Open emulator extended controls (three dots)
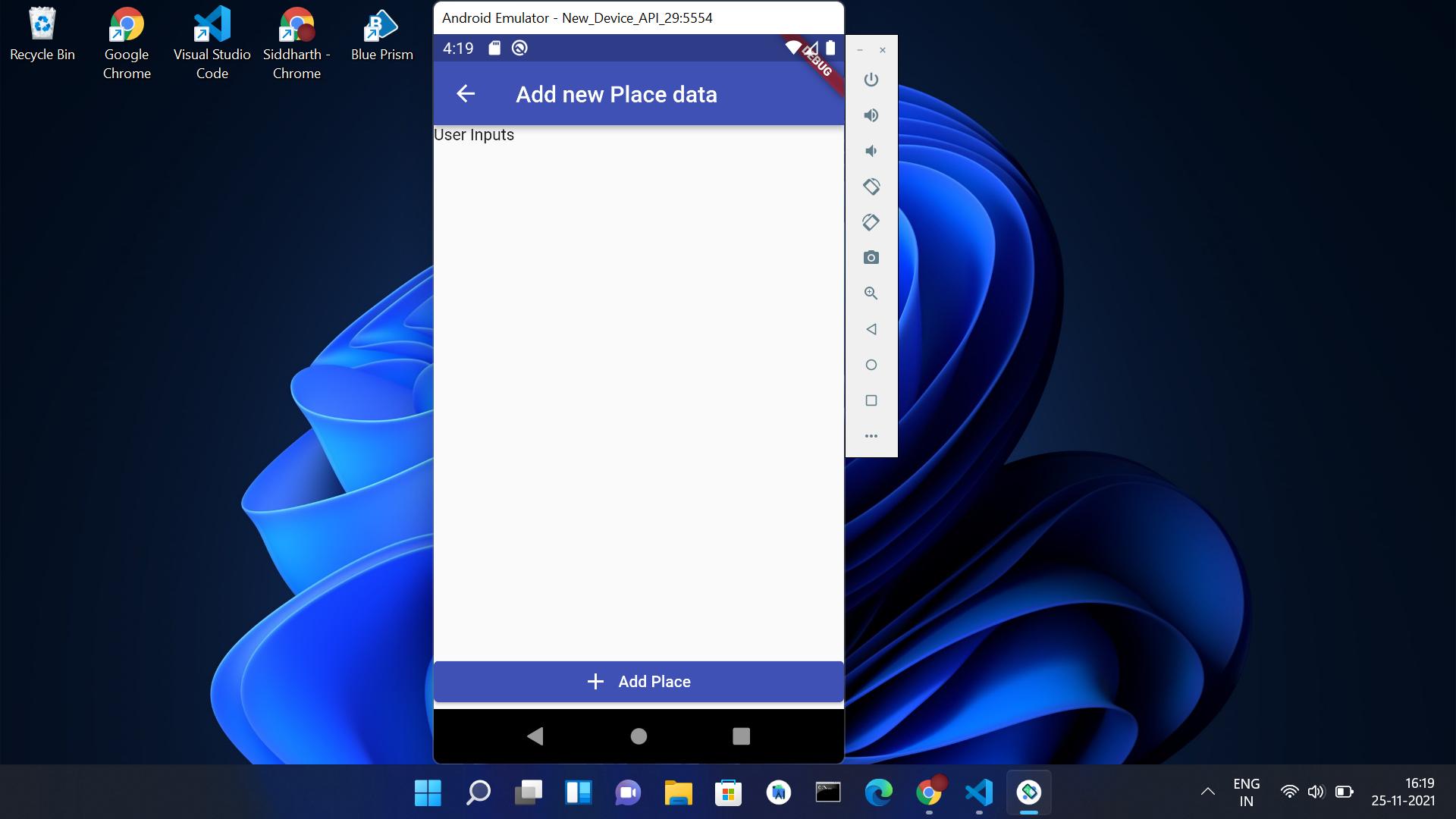 coord(871,436)
